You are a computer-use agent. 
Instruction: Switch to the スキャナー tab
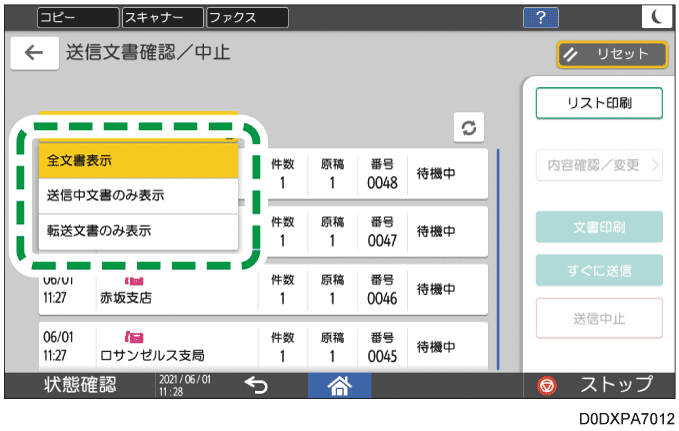pyautogui.click(x=162, y=18)
